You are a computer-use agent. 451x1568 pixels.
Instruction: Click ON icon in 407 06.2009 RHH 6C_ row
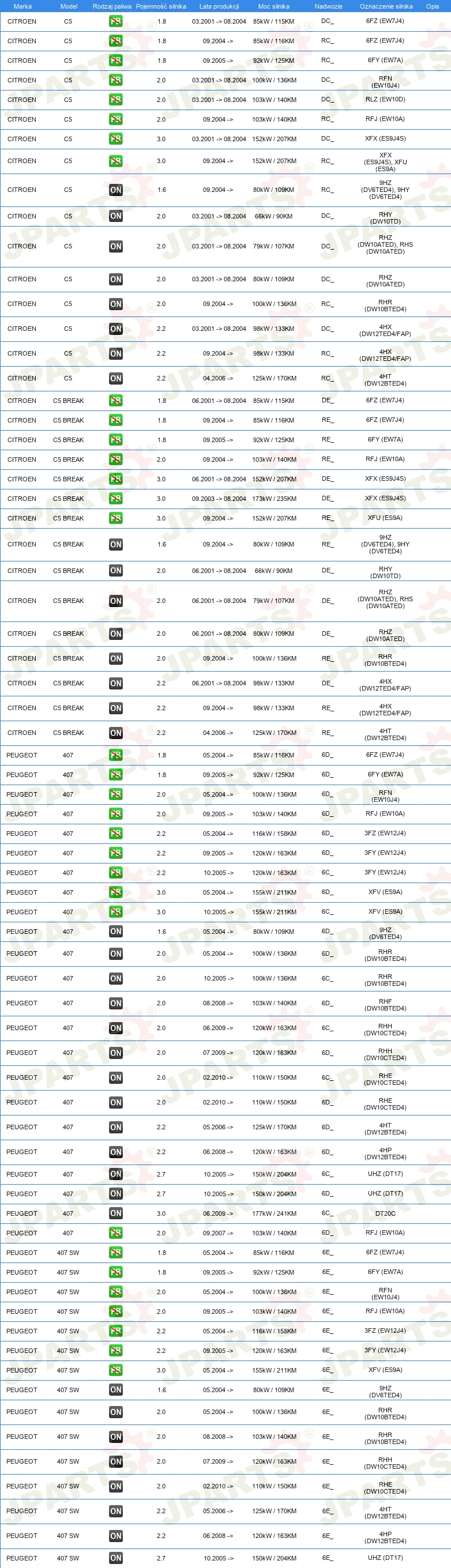pos(116,1028)
